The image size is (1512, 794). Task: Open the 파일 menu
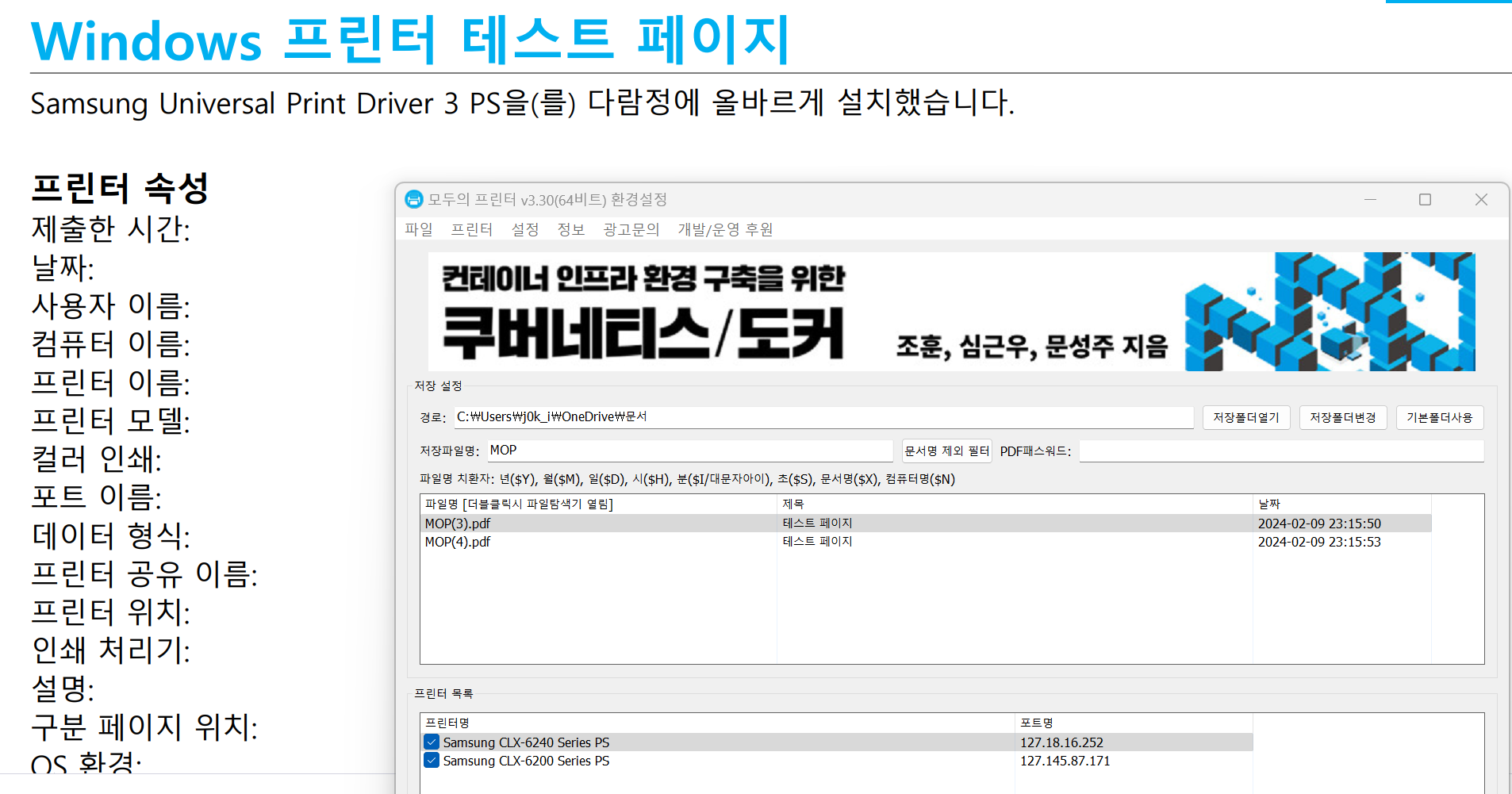coord(418,229)
